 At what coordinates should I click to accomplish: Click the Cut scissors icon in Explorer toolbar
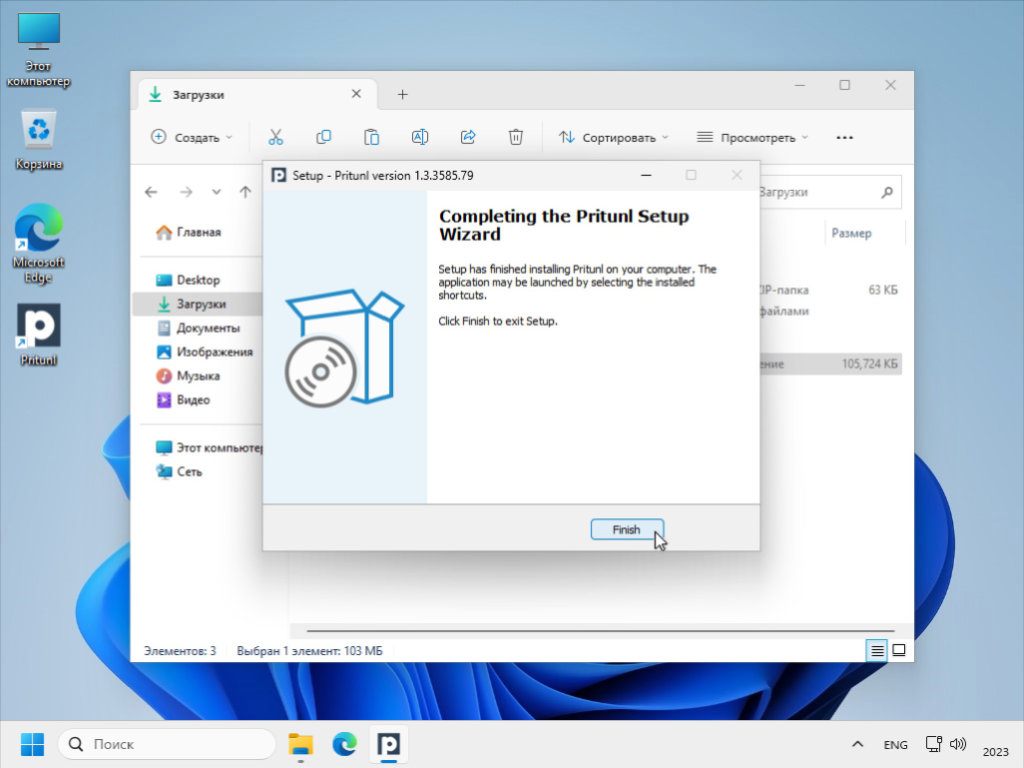click(x=276, y=137)
